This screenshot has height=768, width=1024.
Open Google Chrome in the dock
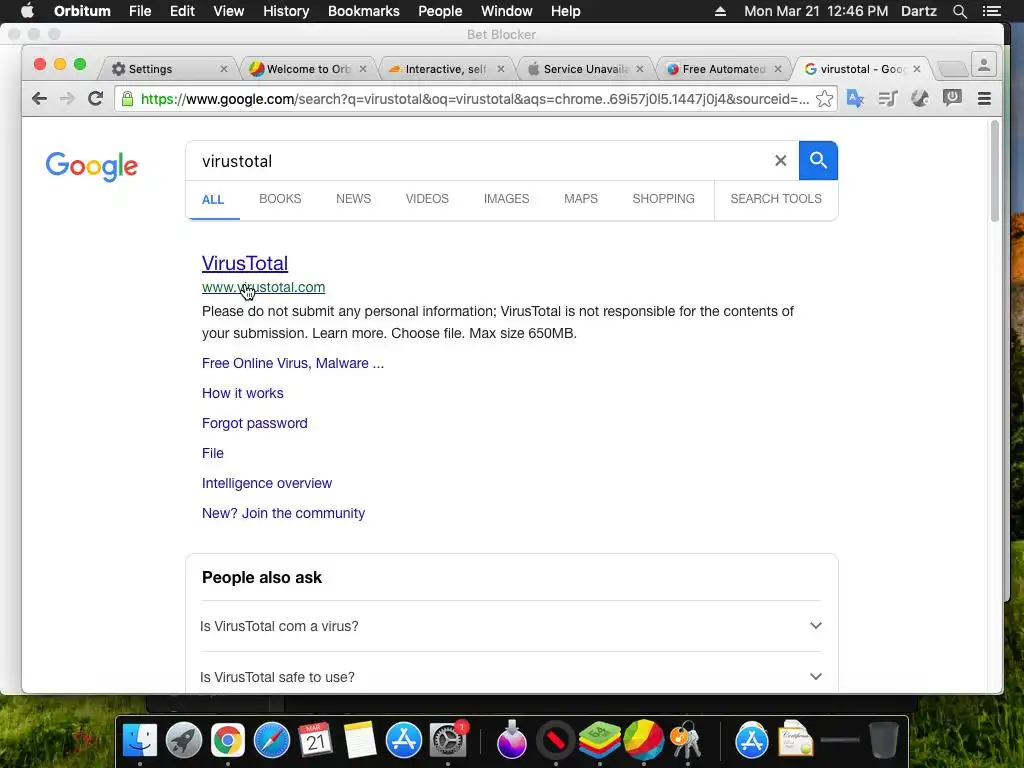227,741
